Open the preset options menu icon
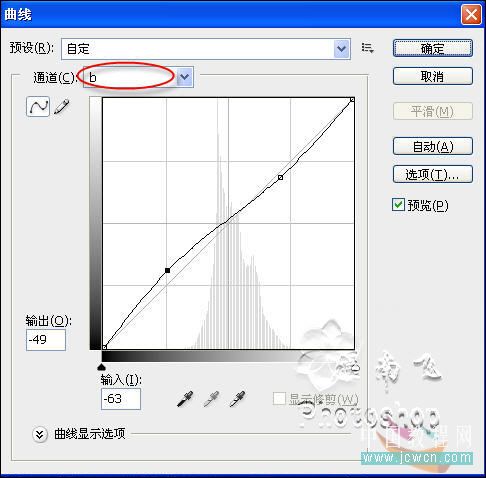The image size is (486, 478). pyautogui.click(x=368, y=48)
